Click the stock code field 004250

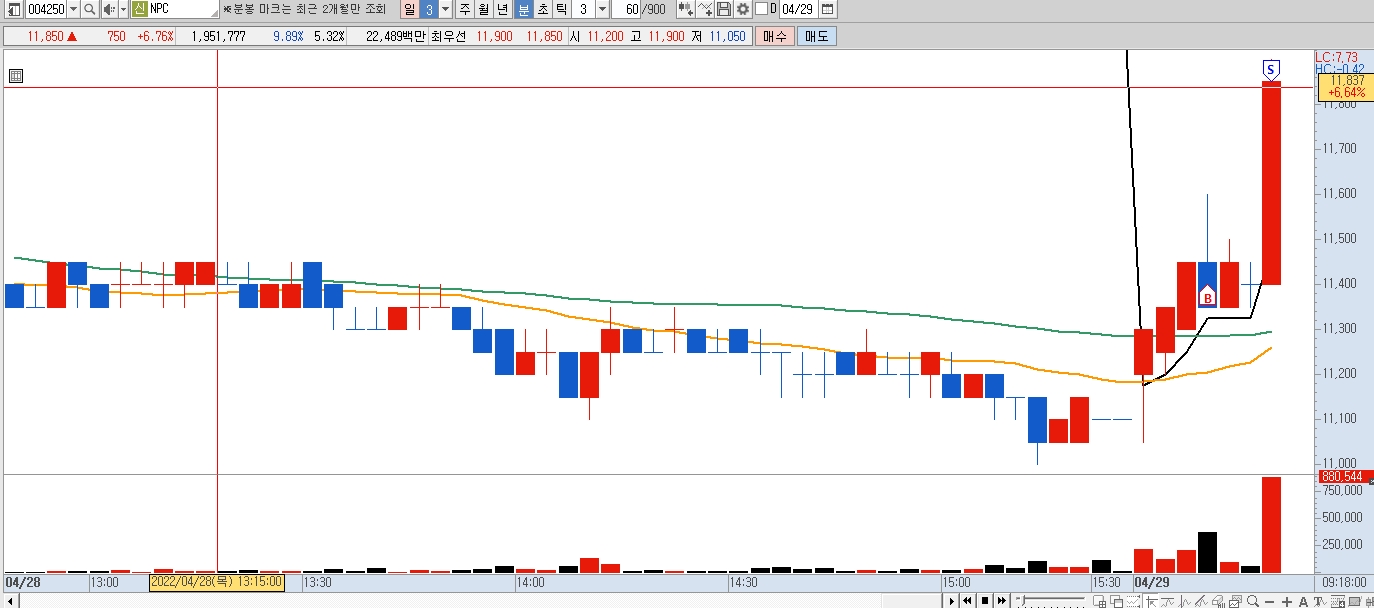tap(45, 9)
